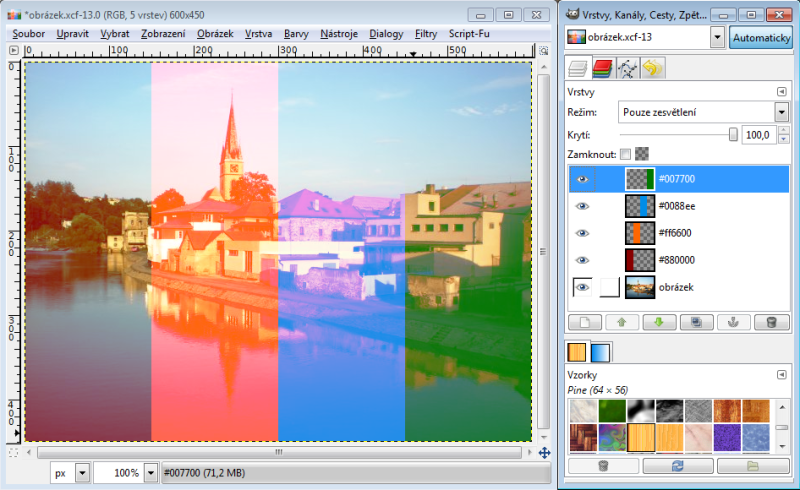Open the Patterns tab with the wood icon

(577, 353)
